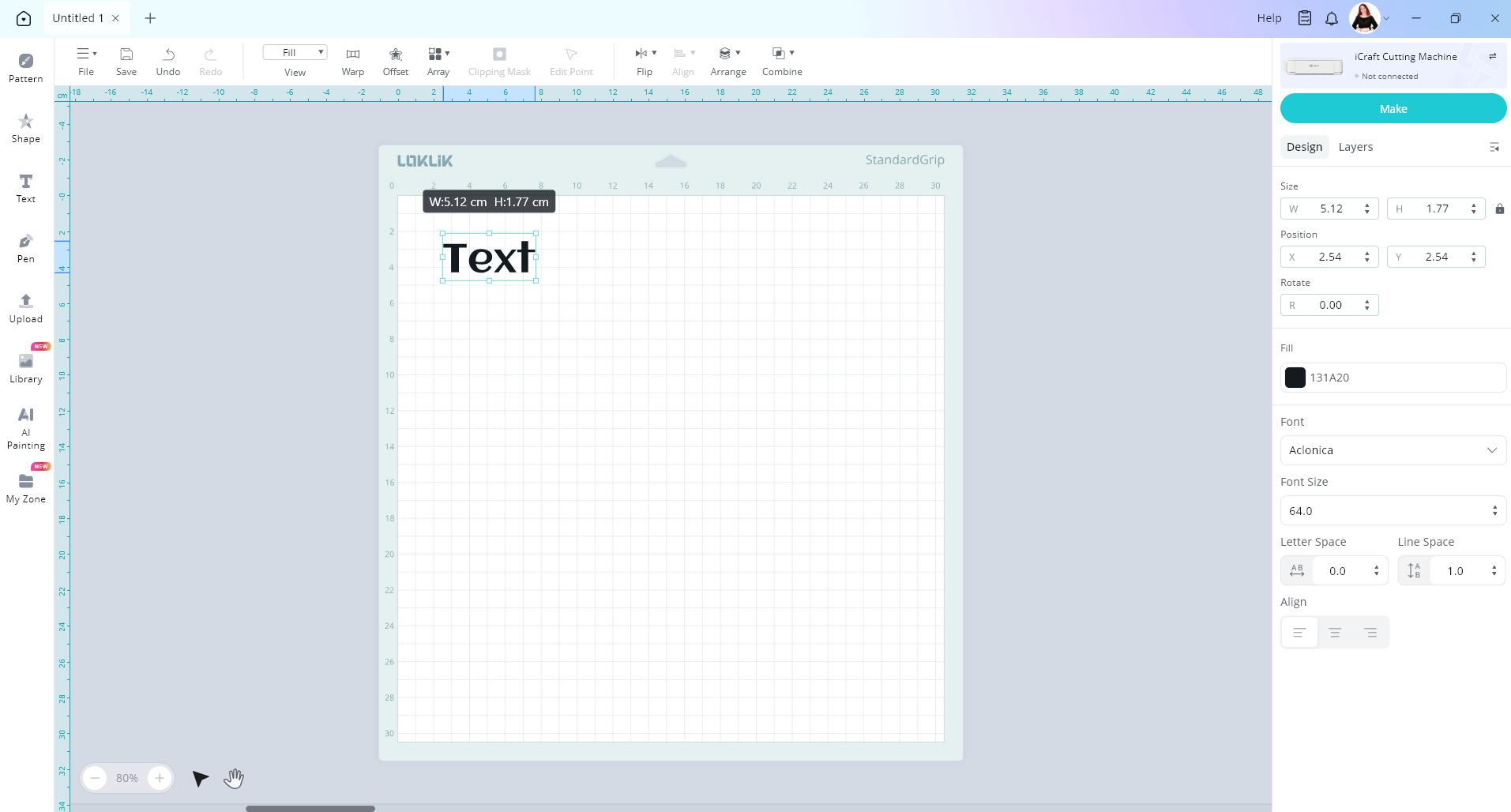Click the Make button
This screenshot has width=1511, height=812.
pos(1393,109)
